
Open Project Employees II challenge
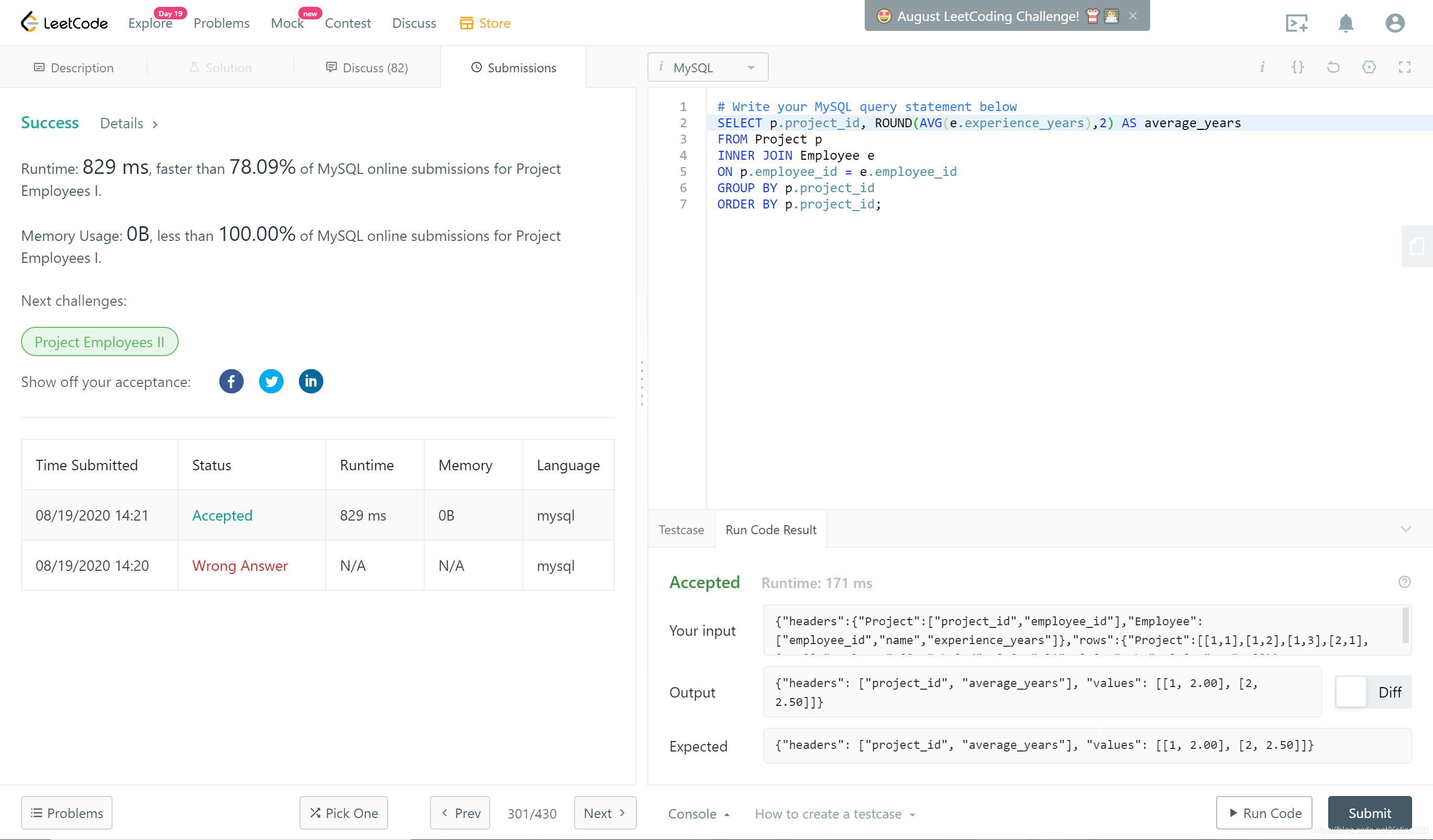(100, 341)
